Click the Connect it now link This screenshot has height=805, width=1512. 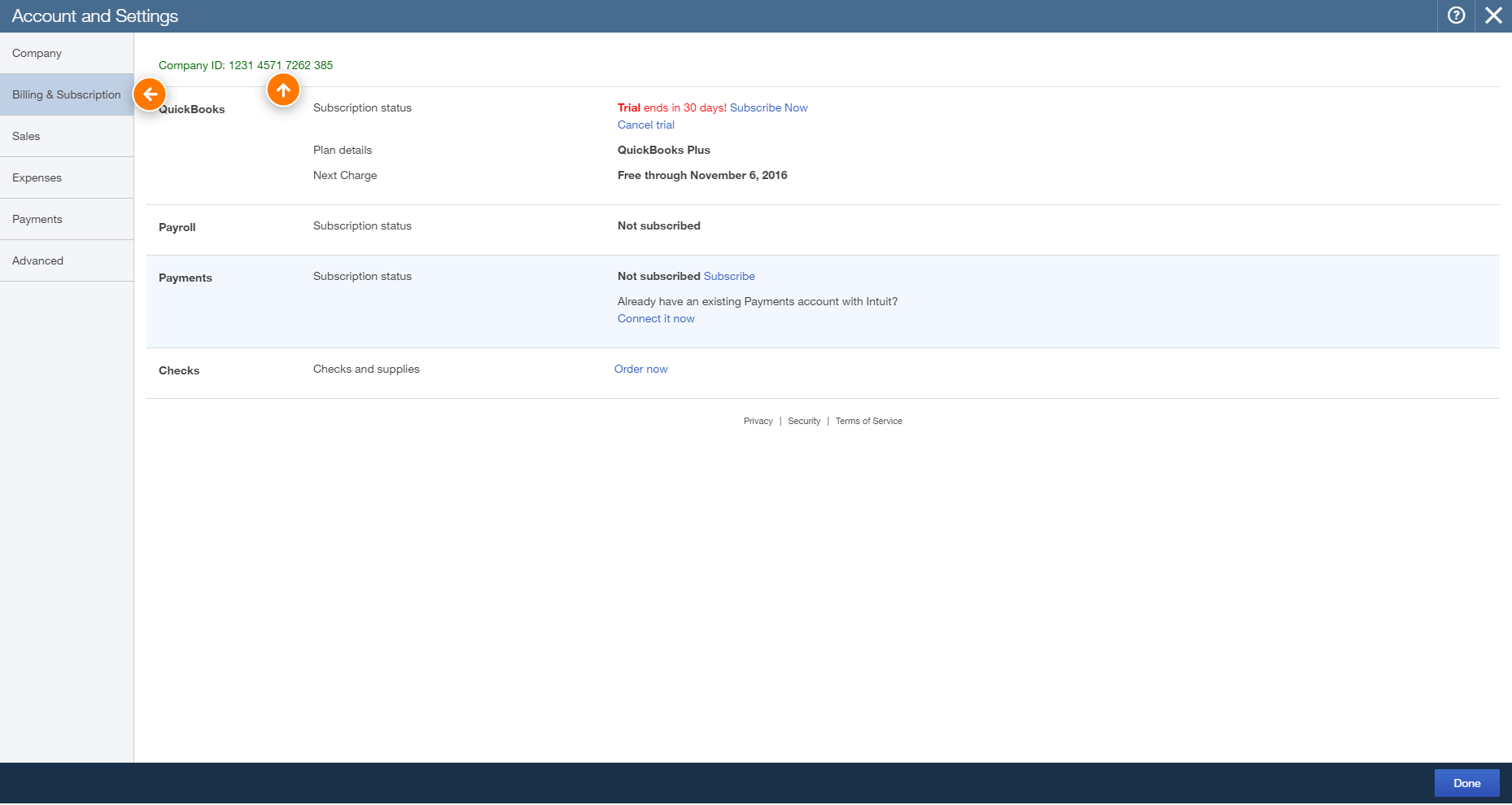656,318
